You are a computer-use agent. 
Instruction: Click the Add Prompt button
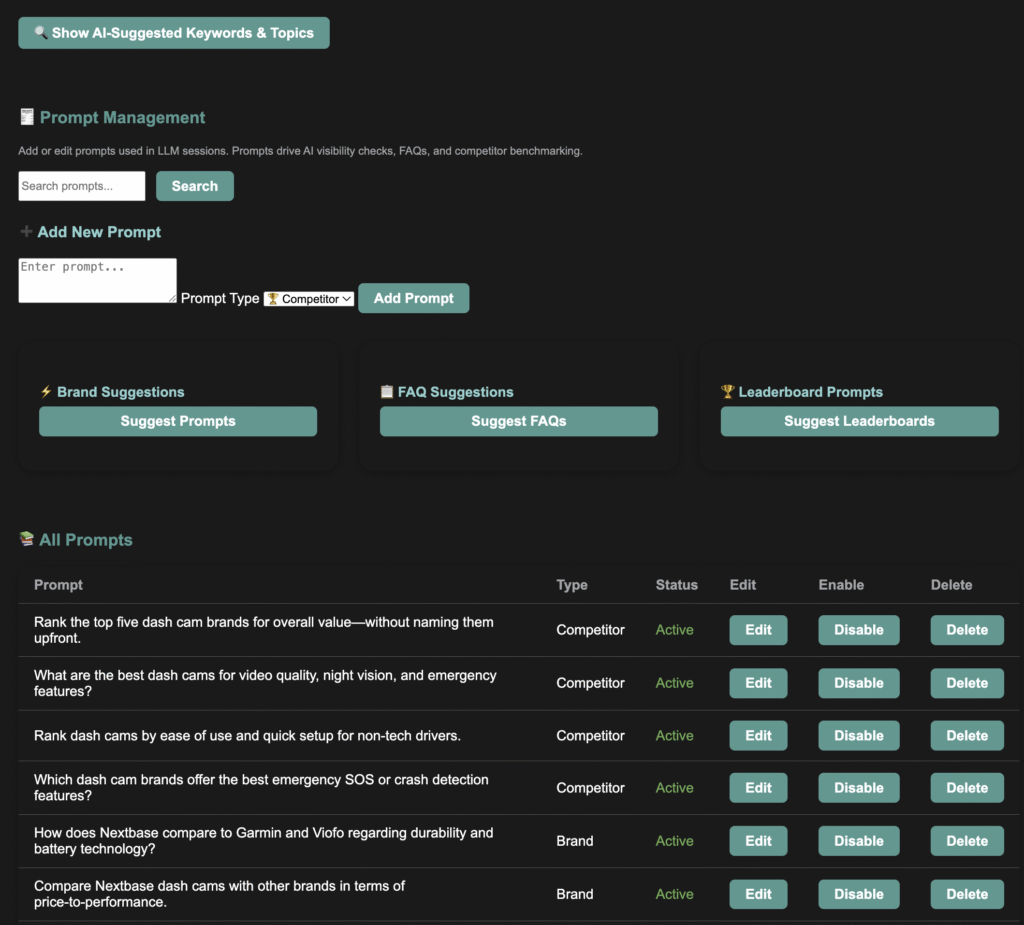point(413,298)
